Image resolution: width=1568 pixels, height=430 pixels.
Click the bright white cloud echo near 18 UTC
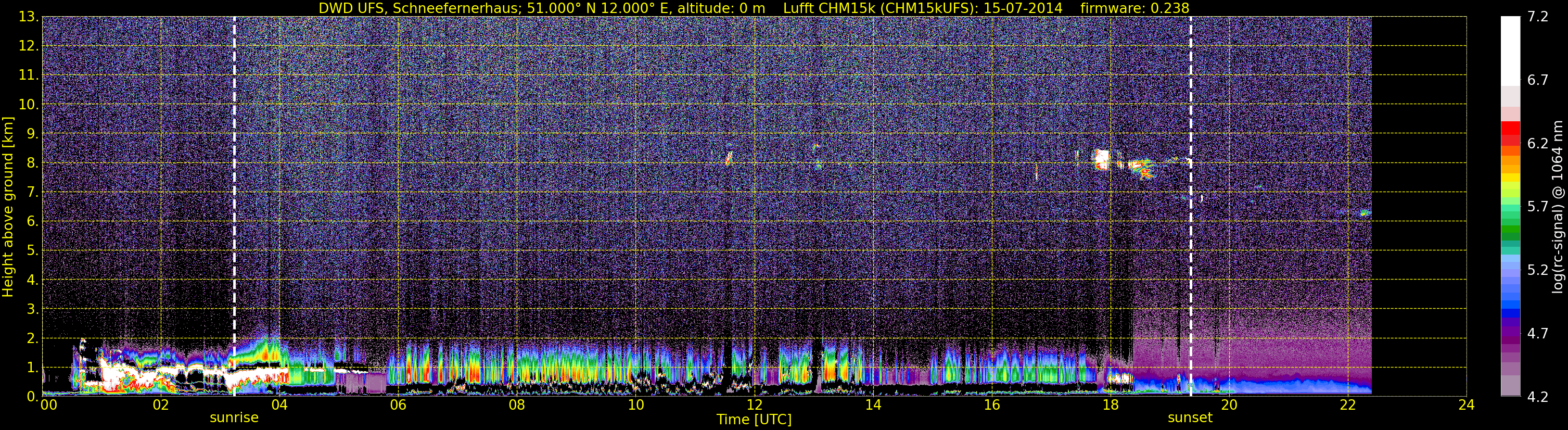1102,160
